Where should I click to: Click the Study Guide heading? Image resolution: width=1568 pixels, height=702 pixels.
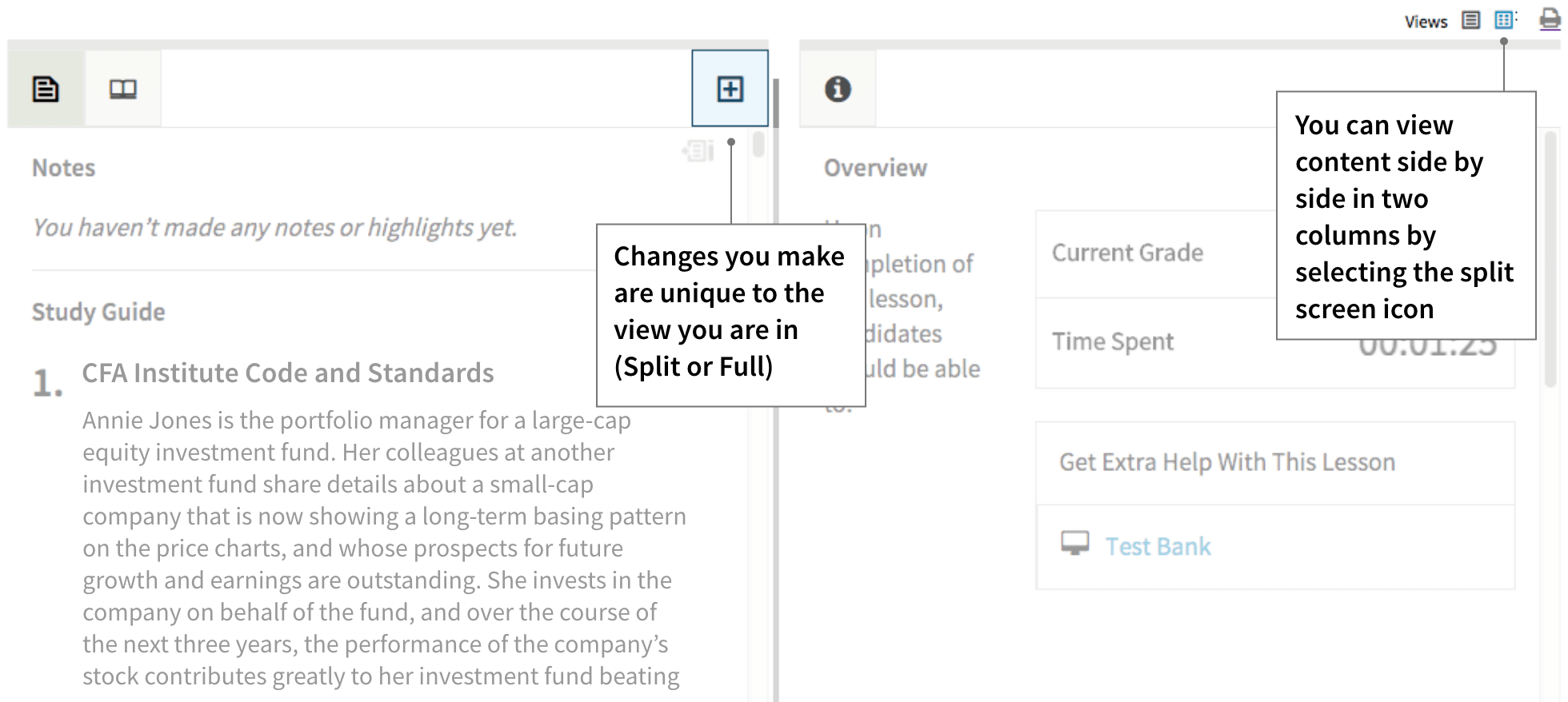click(x=98, y=312)
